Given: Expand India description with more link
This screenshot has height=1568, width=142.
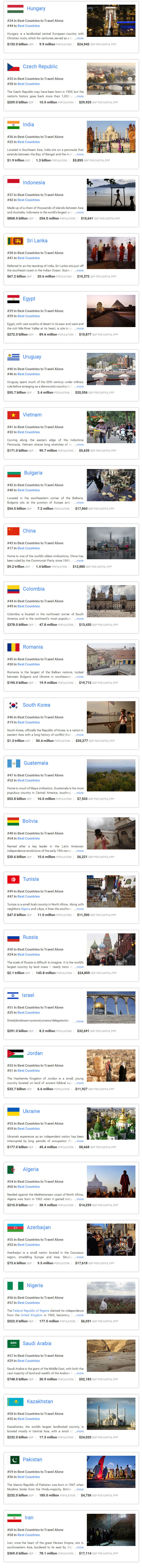Looking at the screenshot, I should click(x=79, y=155).
